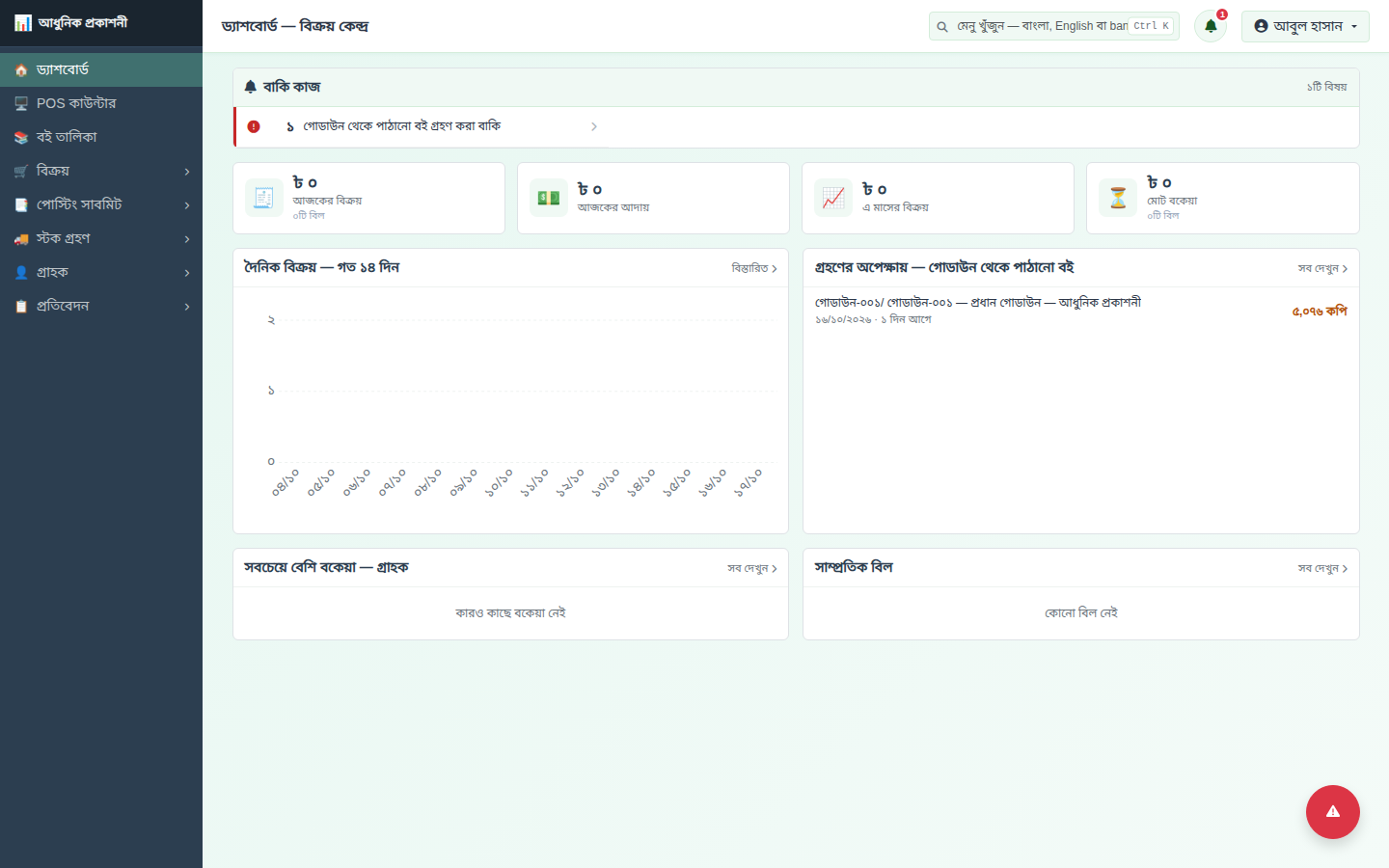Viewport: 1389px width, 868px height.
Task: Click the red alert icon in বাকি কাজ
Action: [254, 126]
